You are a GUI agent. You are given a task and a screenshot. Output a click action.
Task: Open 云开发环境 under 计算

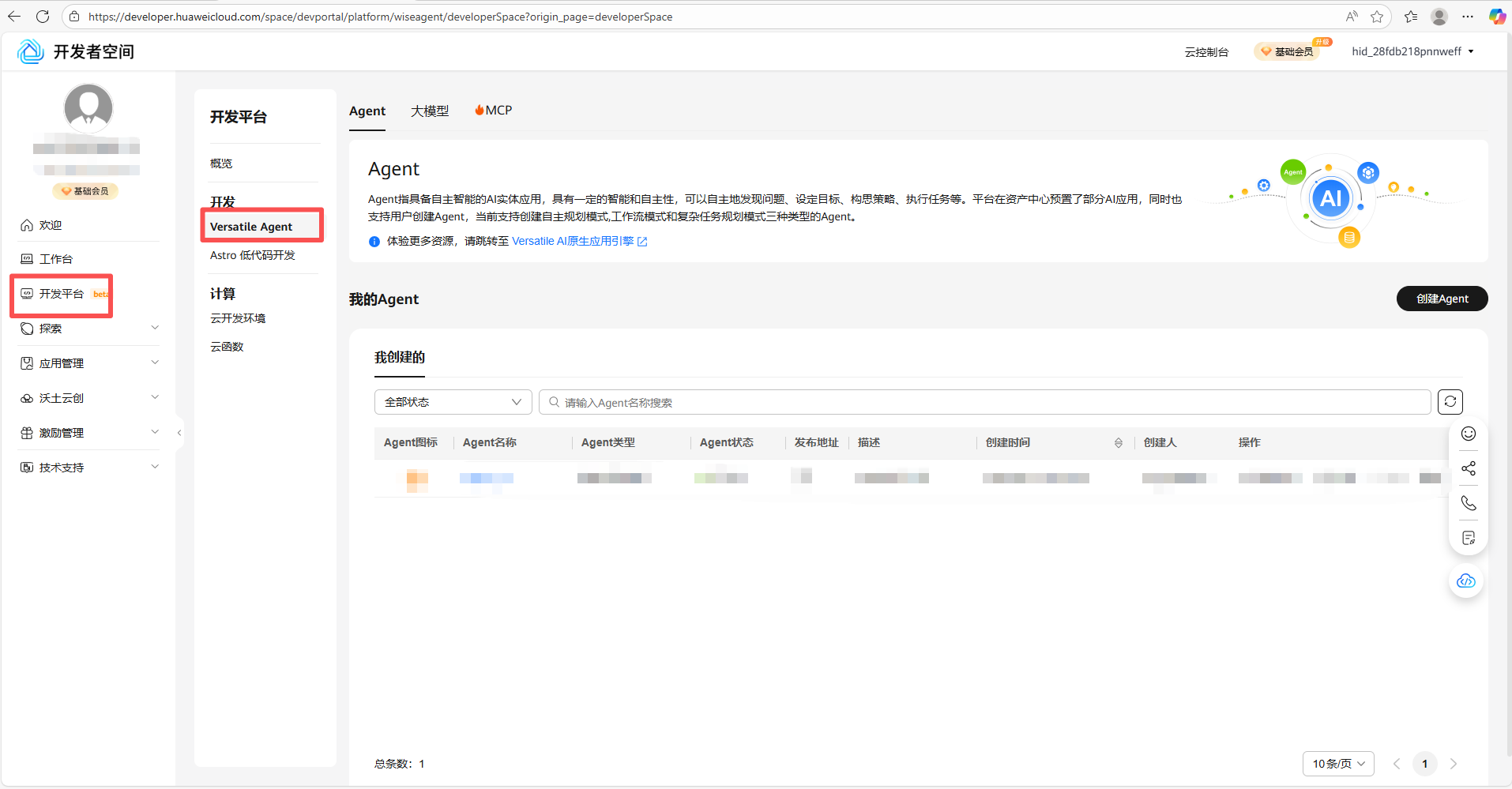pos(238,318)
